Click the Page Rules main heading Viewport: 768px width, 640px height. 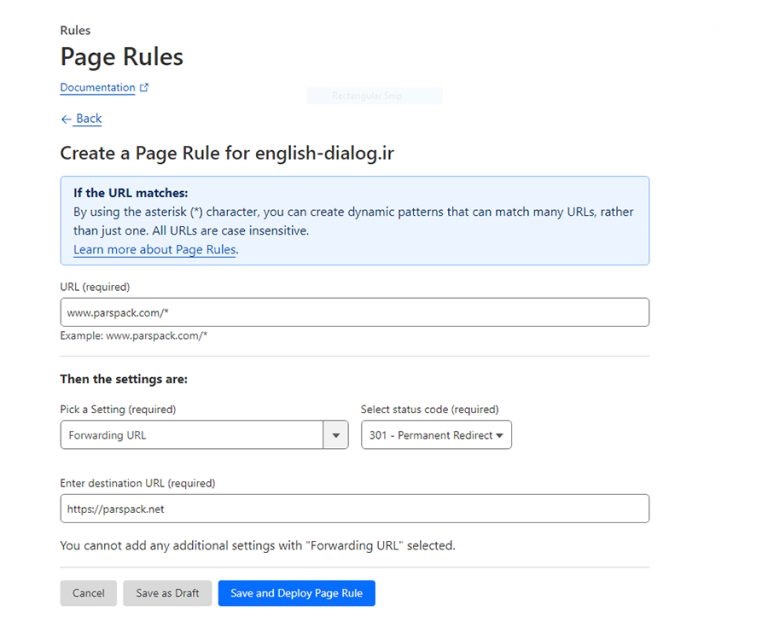(121, 57)
